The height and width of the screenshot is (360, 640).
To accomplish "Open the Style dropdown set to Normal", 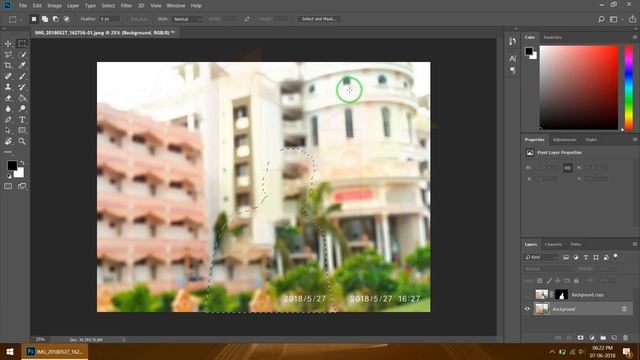I will tap(187, 19).
